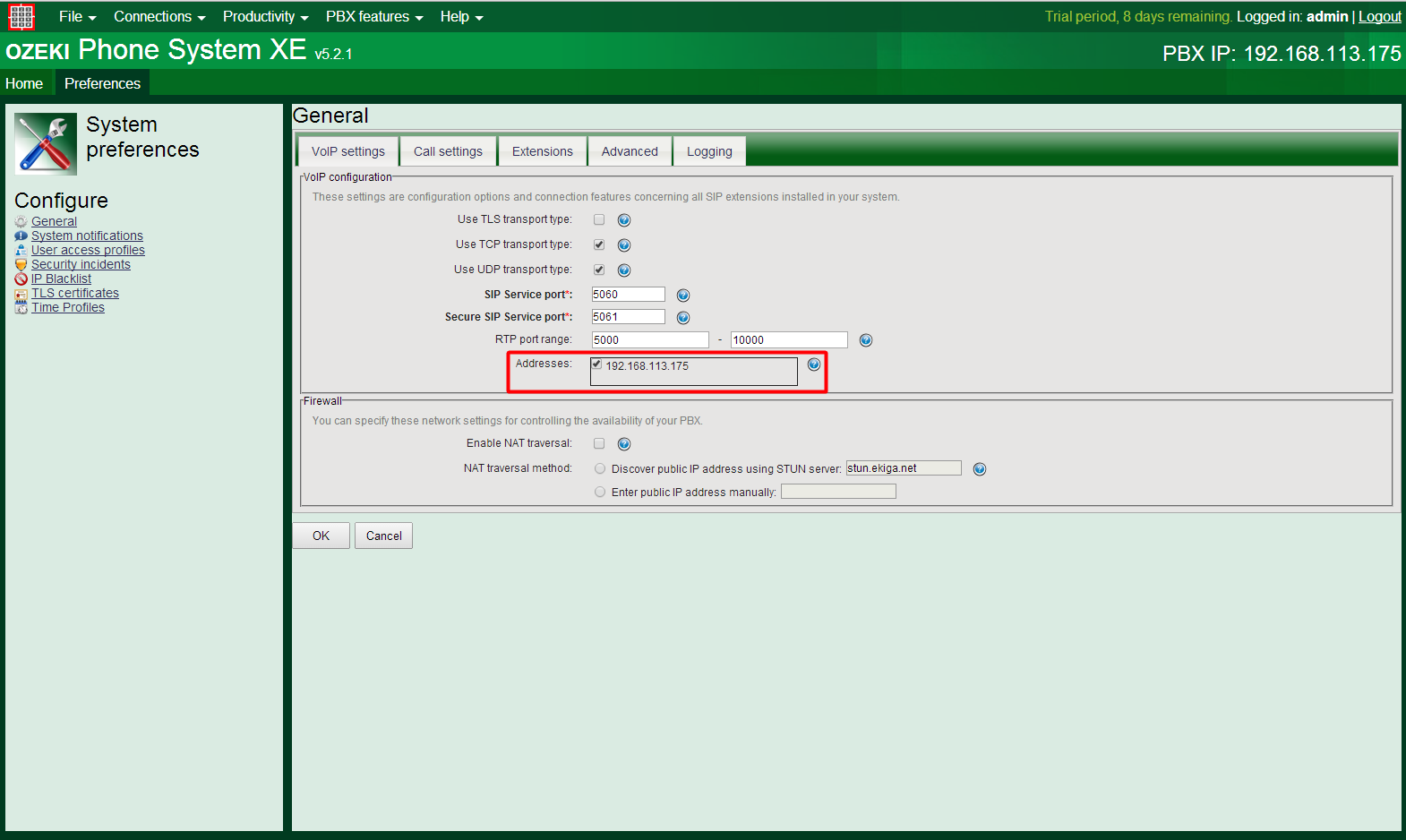Click RTP port range start field 5000
The width and height of the screenshot is (1406, 840).
(650, 340)
